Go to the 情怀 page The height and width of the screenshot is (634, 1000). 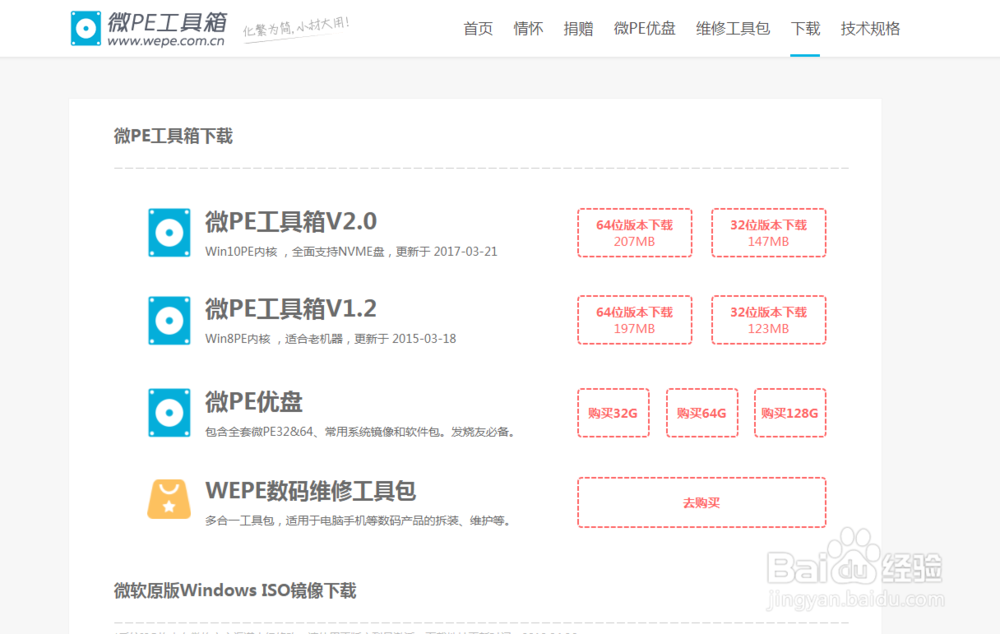528,29
